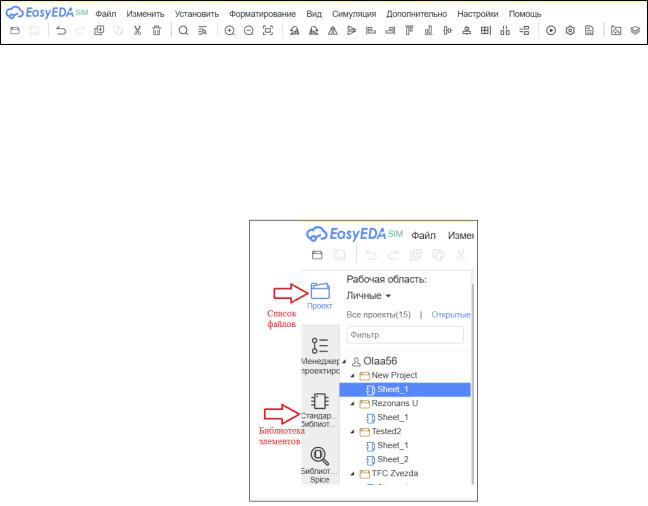The height and width of the screenshot is (506, 648).
Task: Open simulation settings via the gear icon
Action: [x=570, y=30]
